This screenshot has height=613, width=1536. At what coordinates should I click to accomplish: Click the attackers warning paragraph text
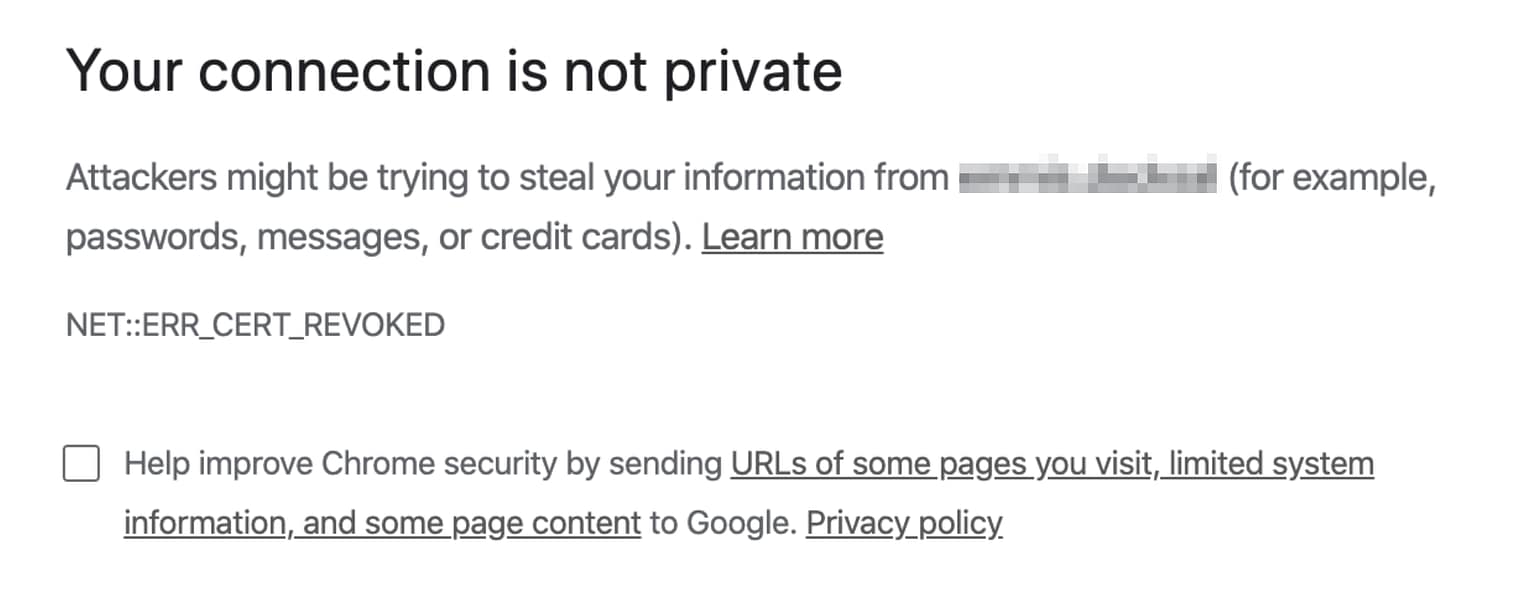(500, 177)
